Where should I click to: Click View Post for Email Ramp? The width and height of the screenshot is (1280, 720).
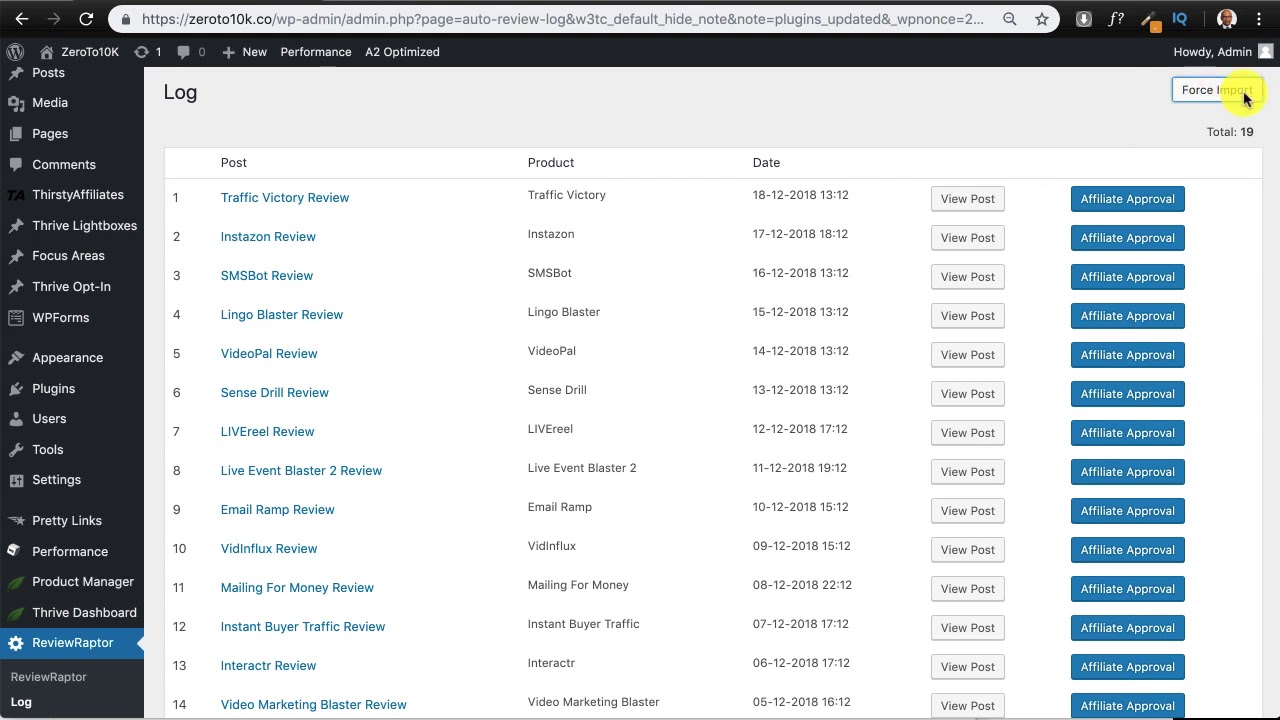point(968,511)
